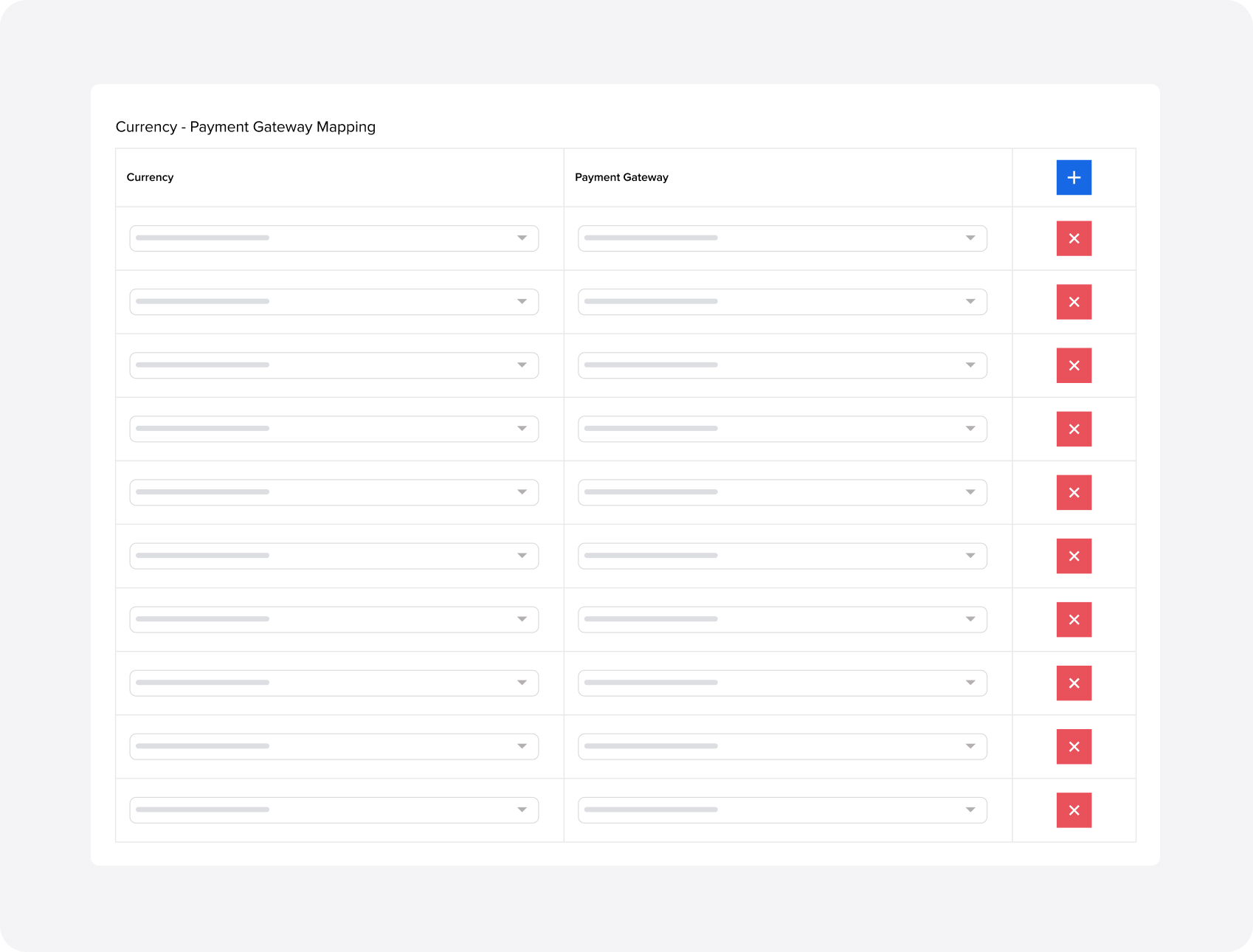Select the Currency dropdown in fourth row
This screenshot has width=1253, height=952.
click(x=334, y=429)
